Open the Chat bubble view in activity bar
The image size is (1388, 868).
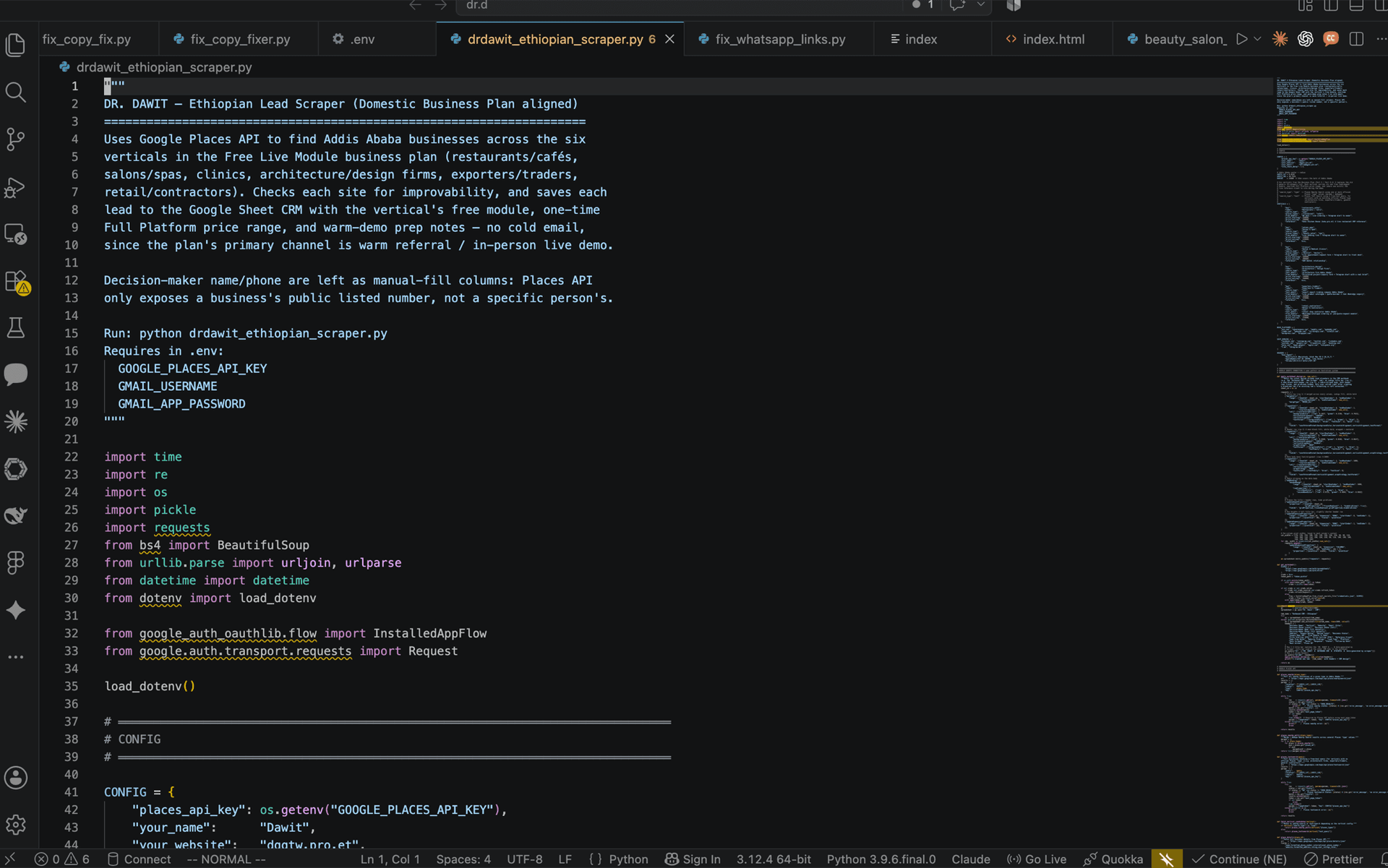16,374
